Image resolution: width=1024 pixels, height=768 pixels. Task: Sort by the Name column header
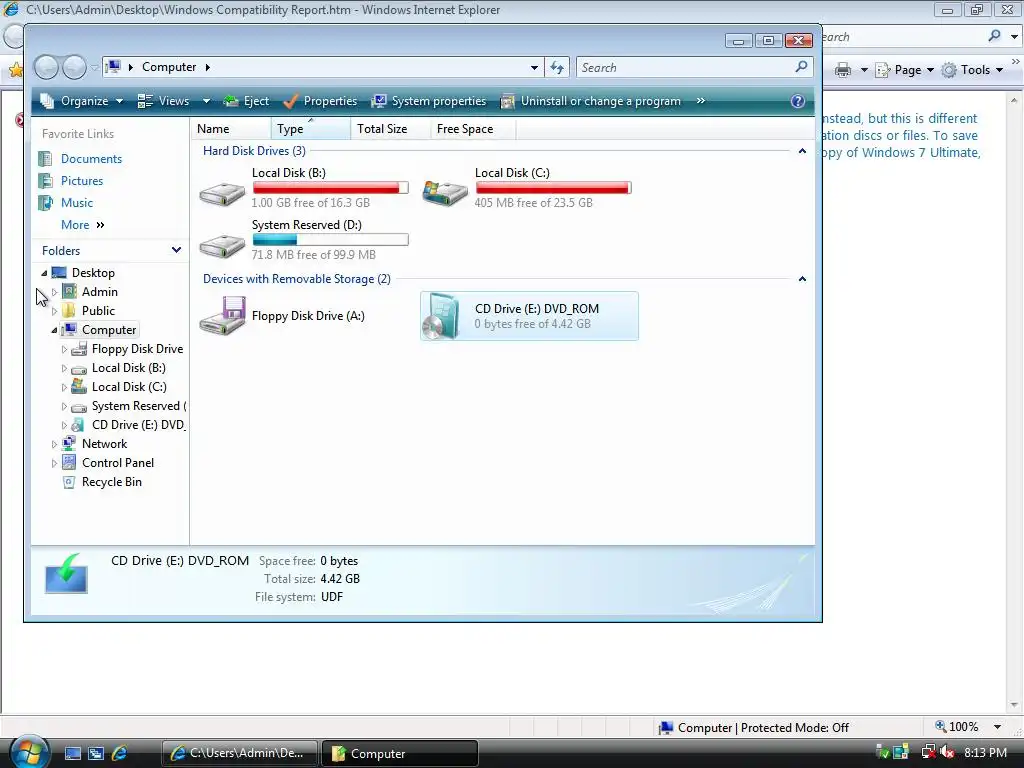pos(231,129)
